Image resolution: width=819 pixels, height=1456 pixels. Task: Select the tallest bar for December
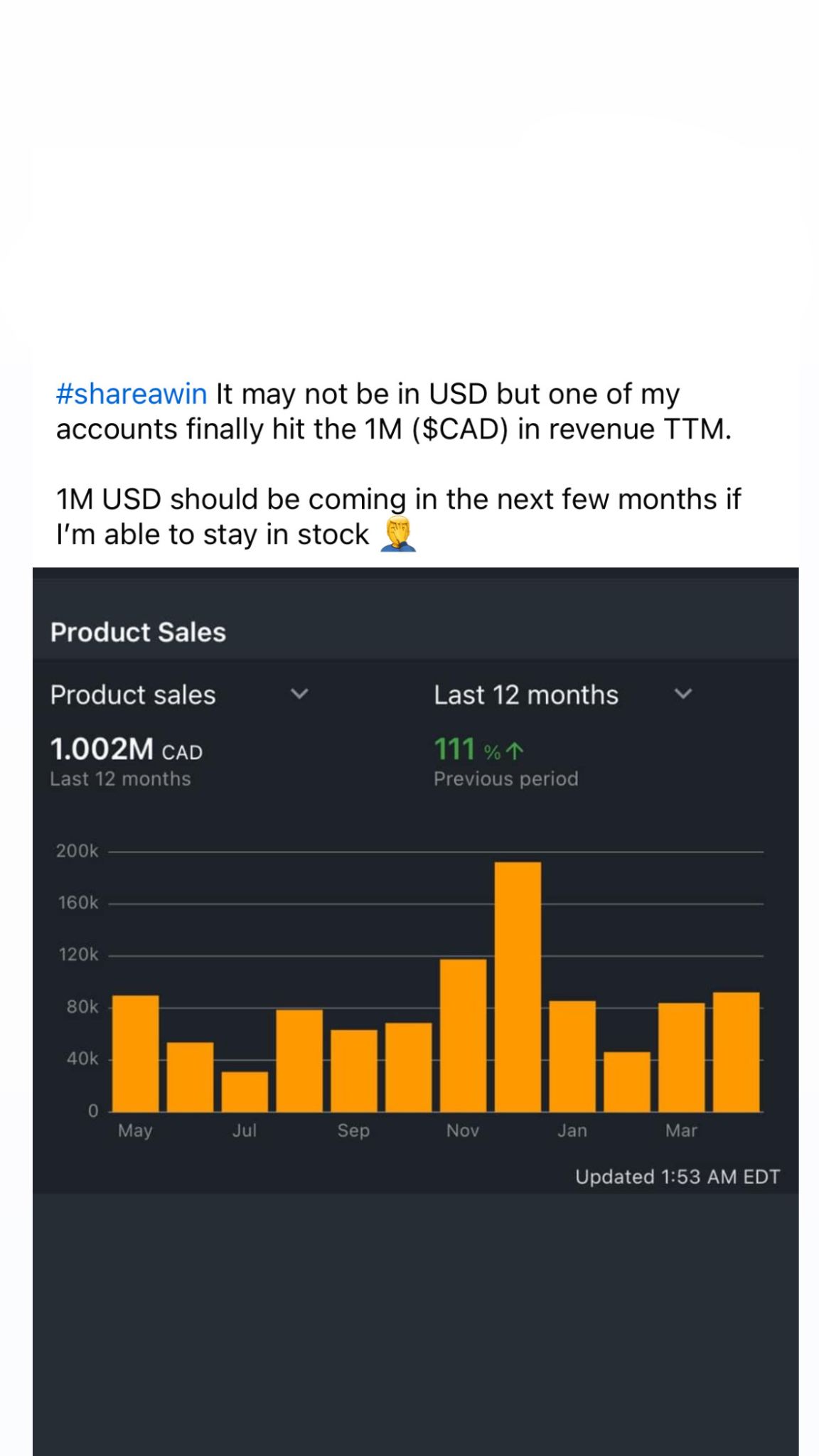518,987
